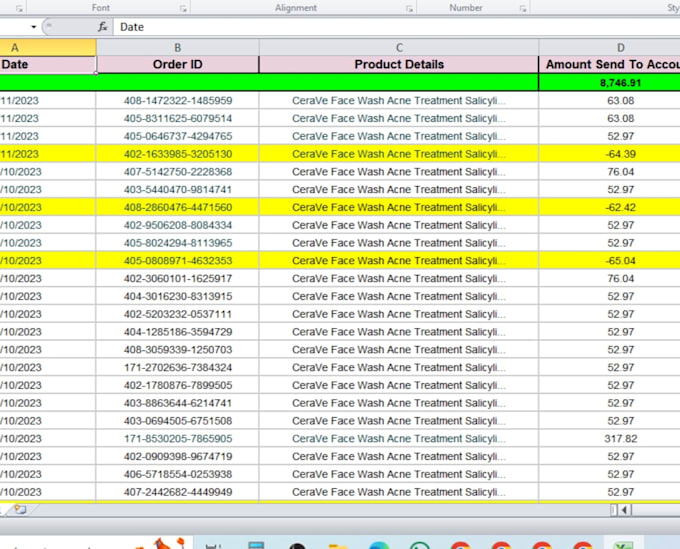Select the amount 317.82
The height and width of the screenshot is (549, 680).
pyautogui.click(x=609, y=438)
